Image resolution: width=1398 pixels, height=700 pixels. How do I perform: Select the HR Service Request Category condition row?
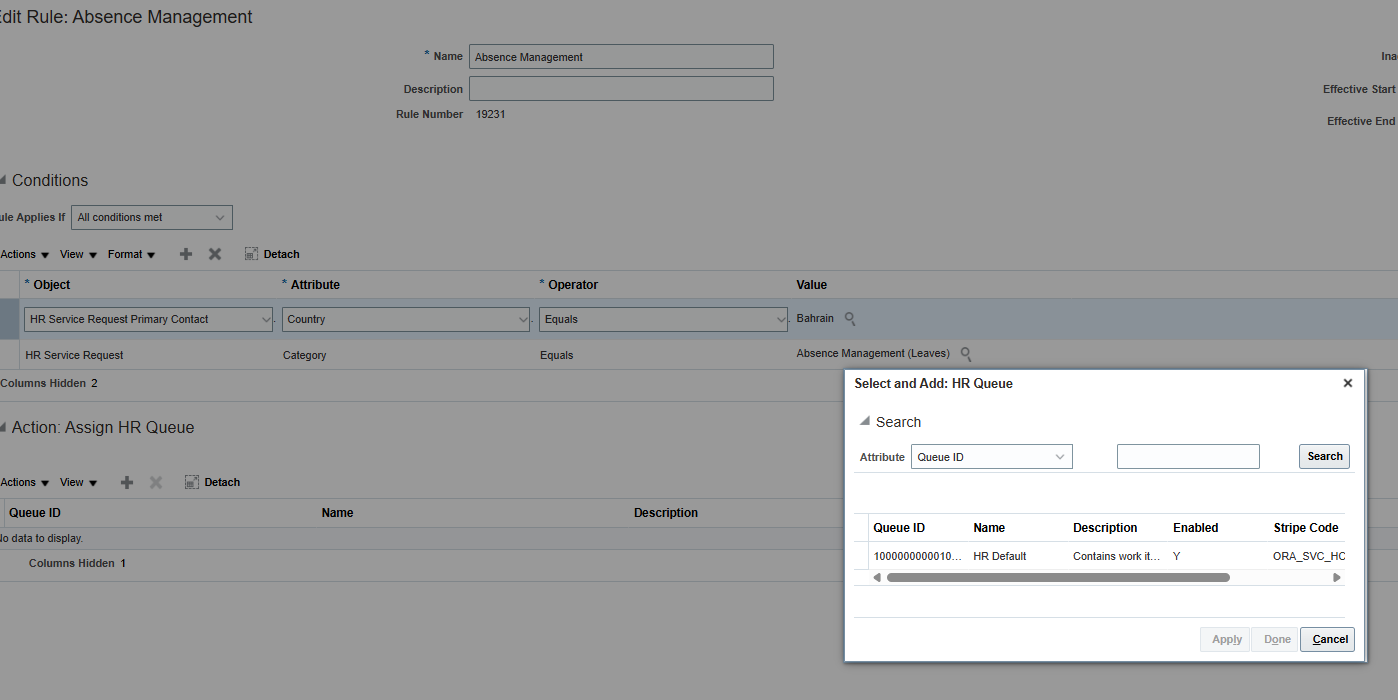[x=699, y=355]
